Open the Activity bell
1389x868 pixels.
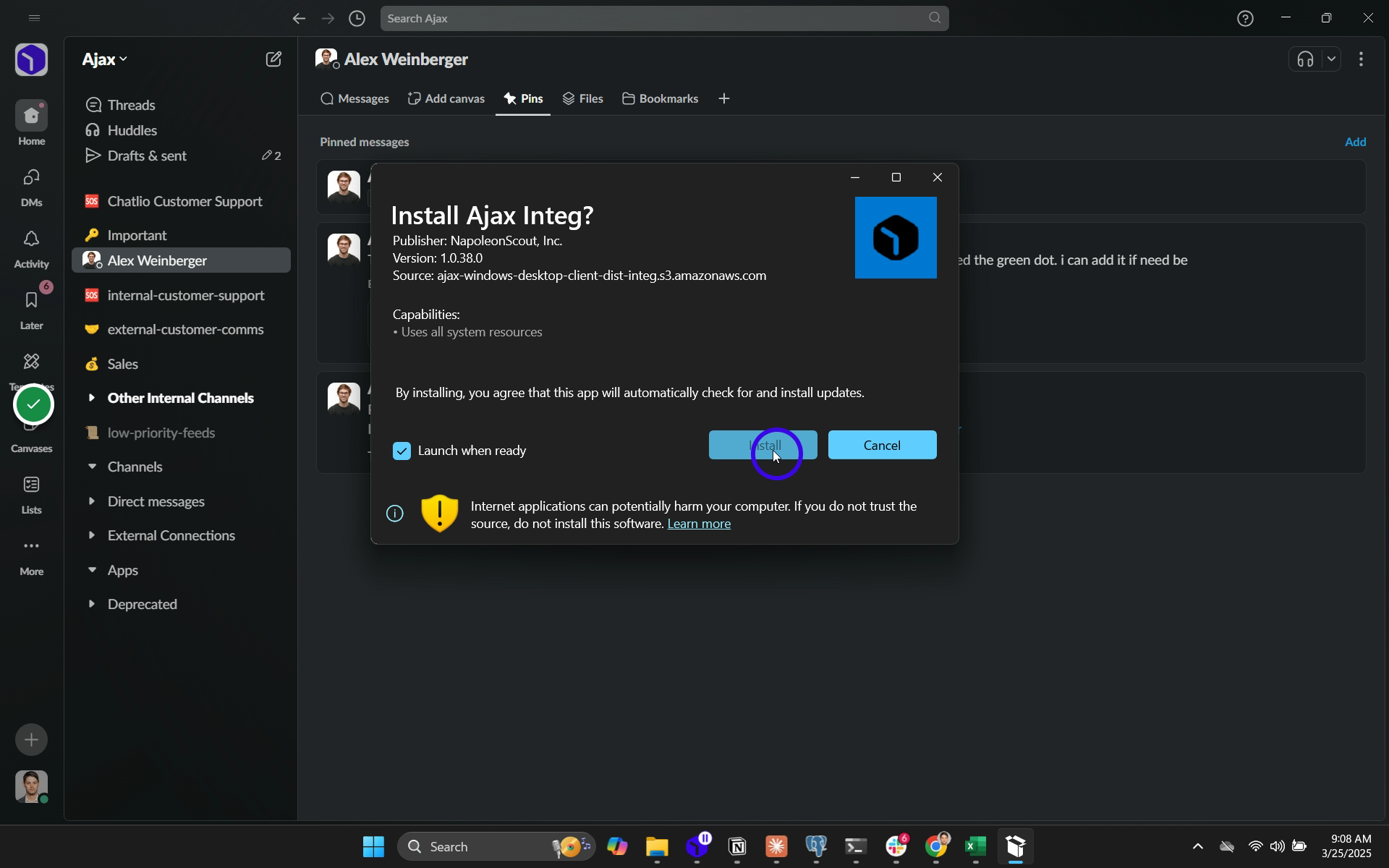tap(31, 248)
